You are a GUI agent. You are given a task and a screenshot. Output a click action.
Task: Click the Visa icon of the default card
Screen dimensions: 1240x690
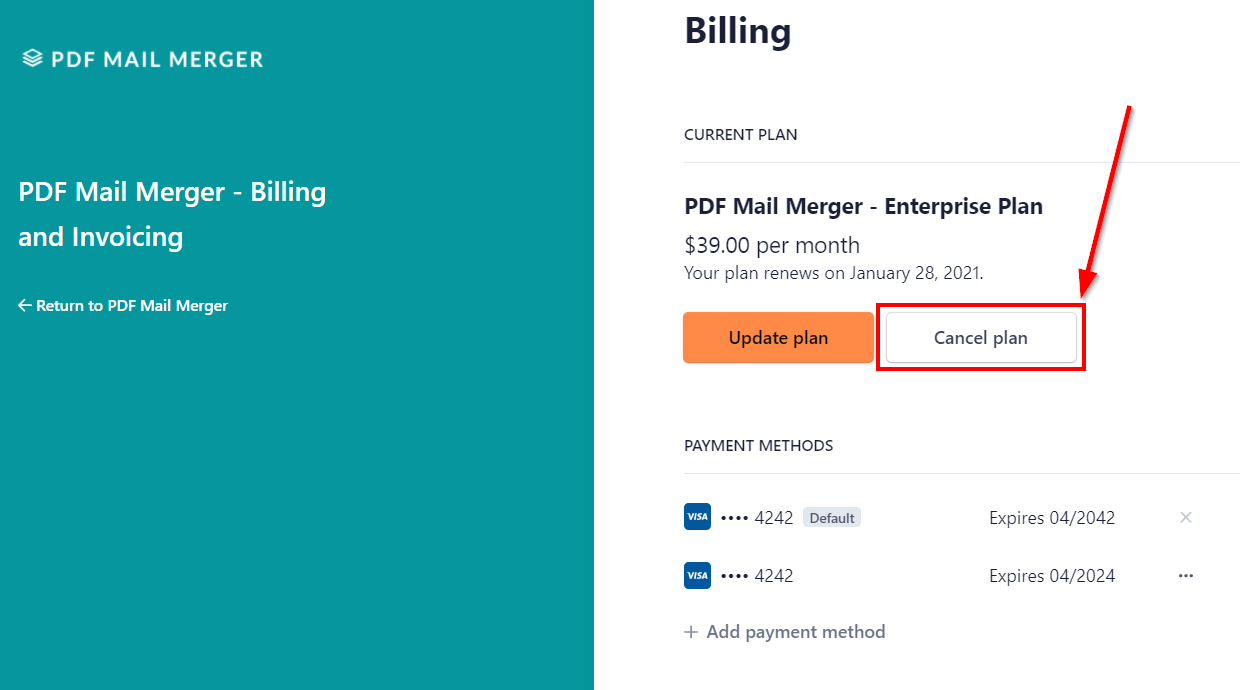pos(697,517)
